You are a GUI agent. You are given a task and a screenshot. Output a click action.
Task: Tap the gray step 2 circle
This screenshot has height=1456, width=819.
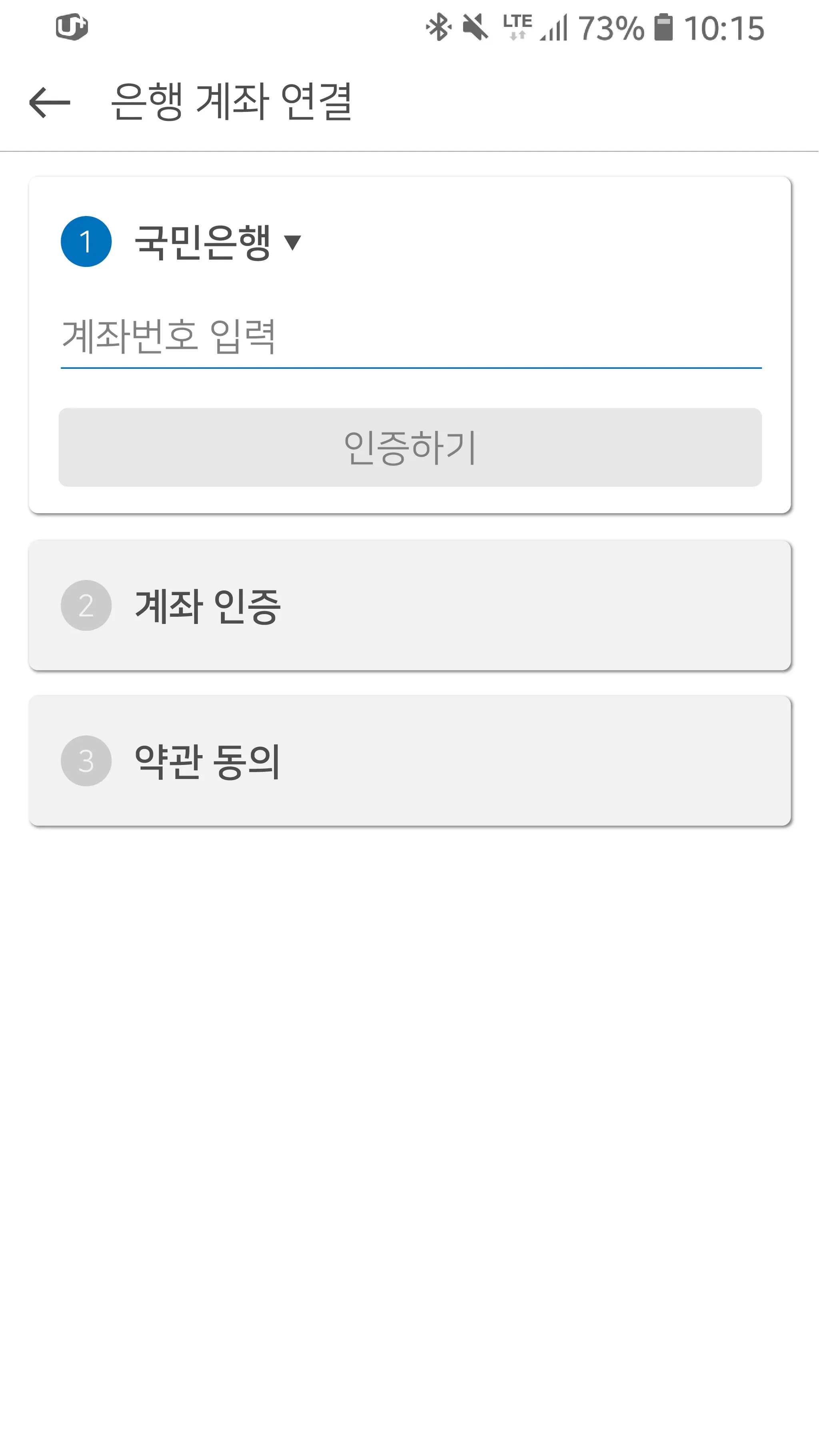[x=86, y=605]
